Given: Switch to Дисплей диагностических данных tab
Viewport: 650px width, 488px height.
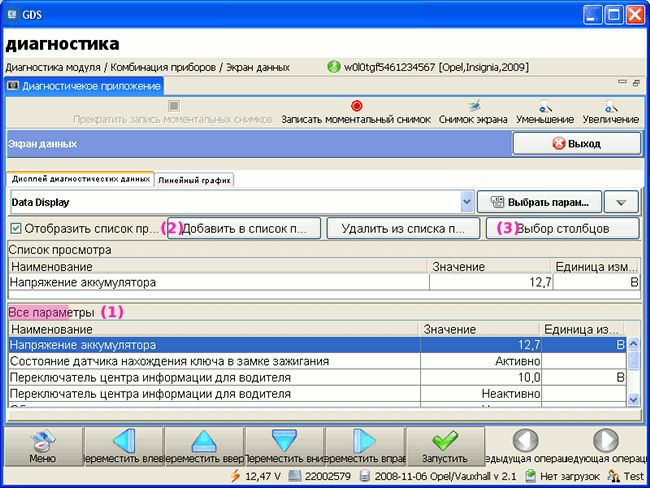Looking at the screenshot, I should 81,179.
